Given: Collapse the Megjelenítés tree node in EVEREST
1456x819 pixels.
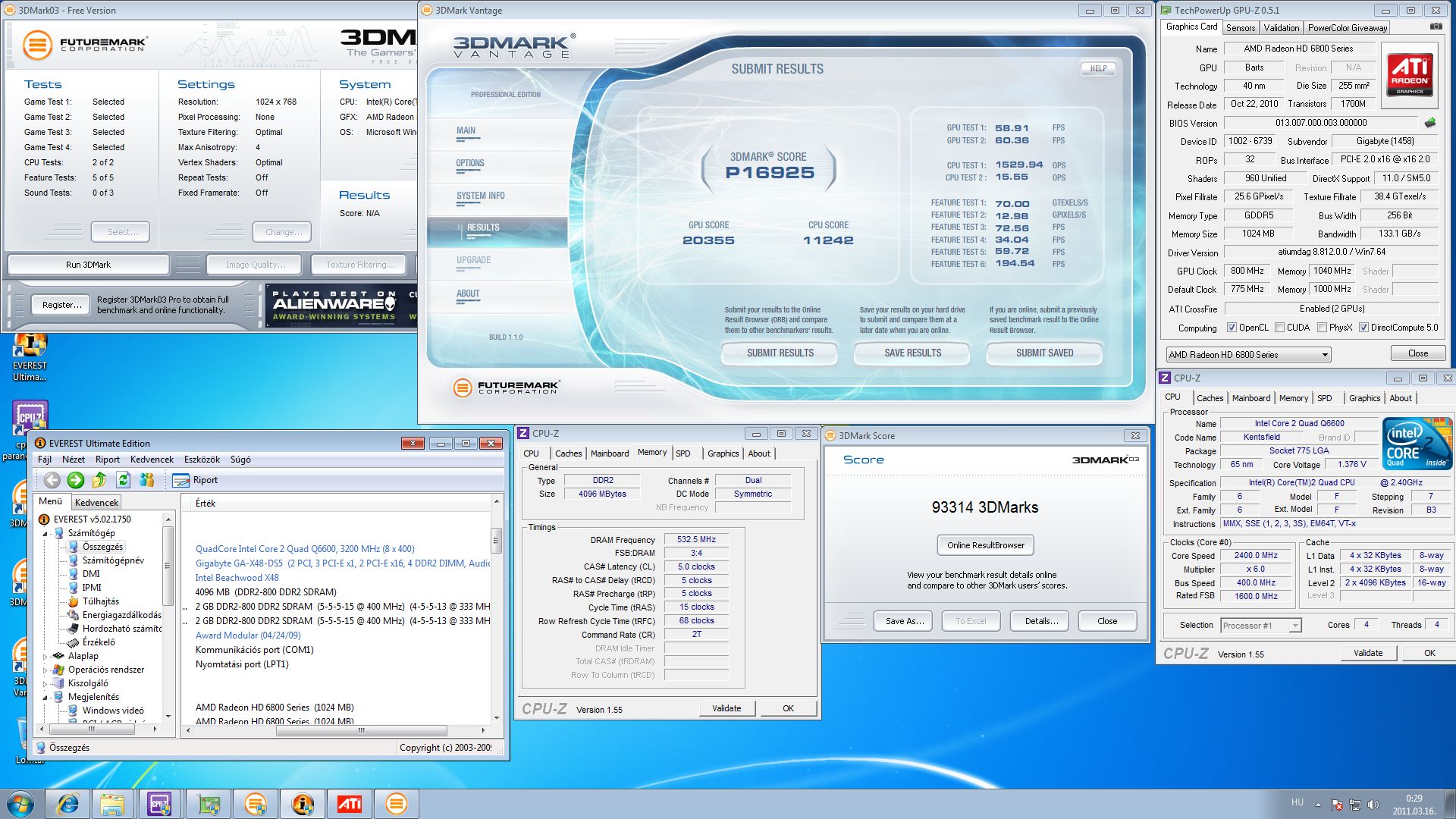Looking at the screenshot, I should (x=45, y=697).
